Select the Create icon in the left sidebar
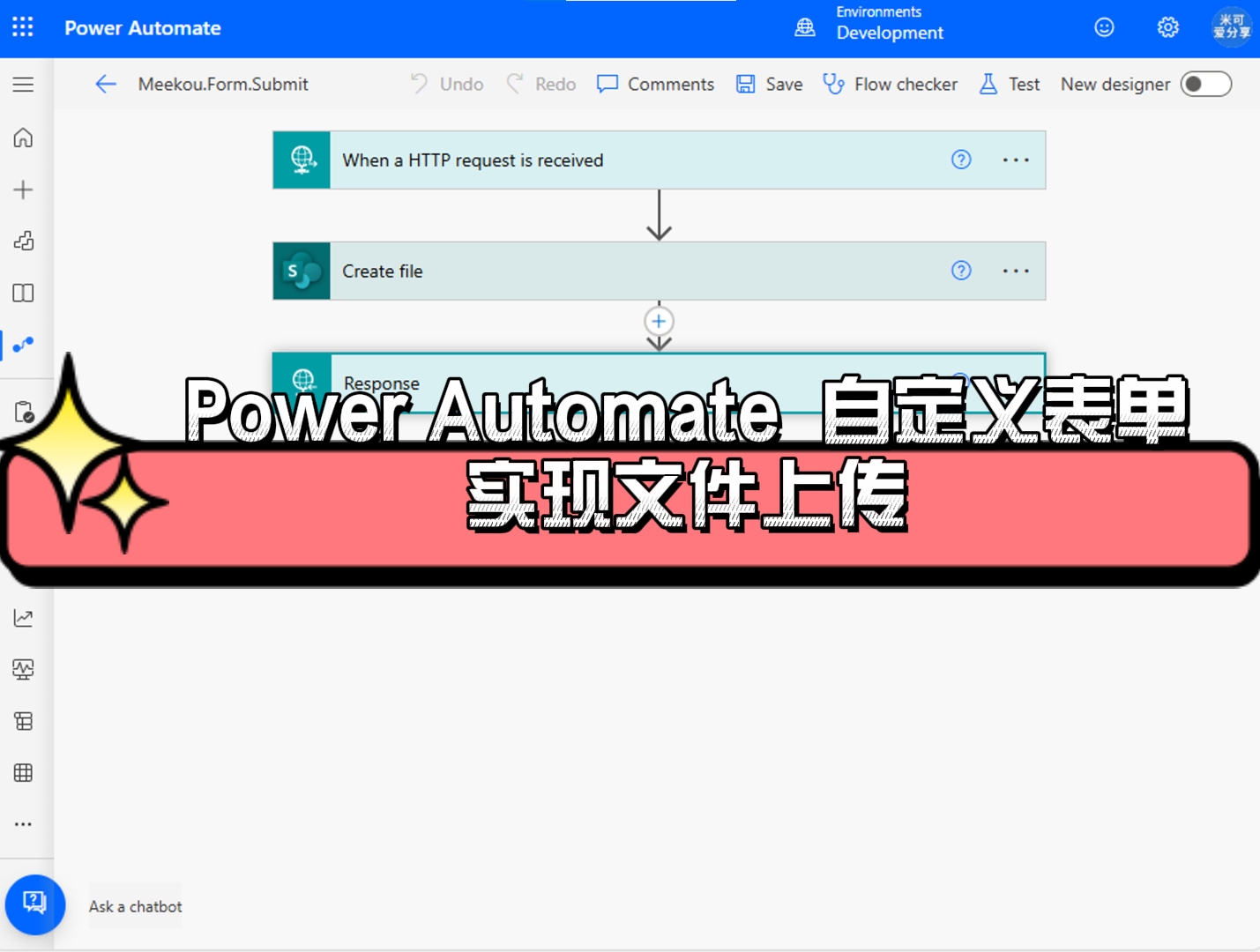Screen dimensions: 1260x952 click(23, 189)
